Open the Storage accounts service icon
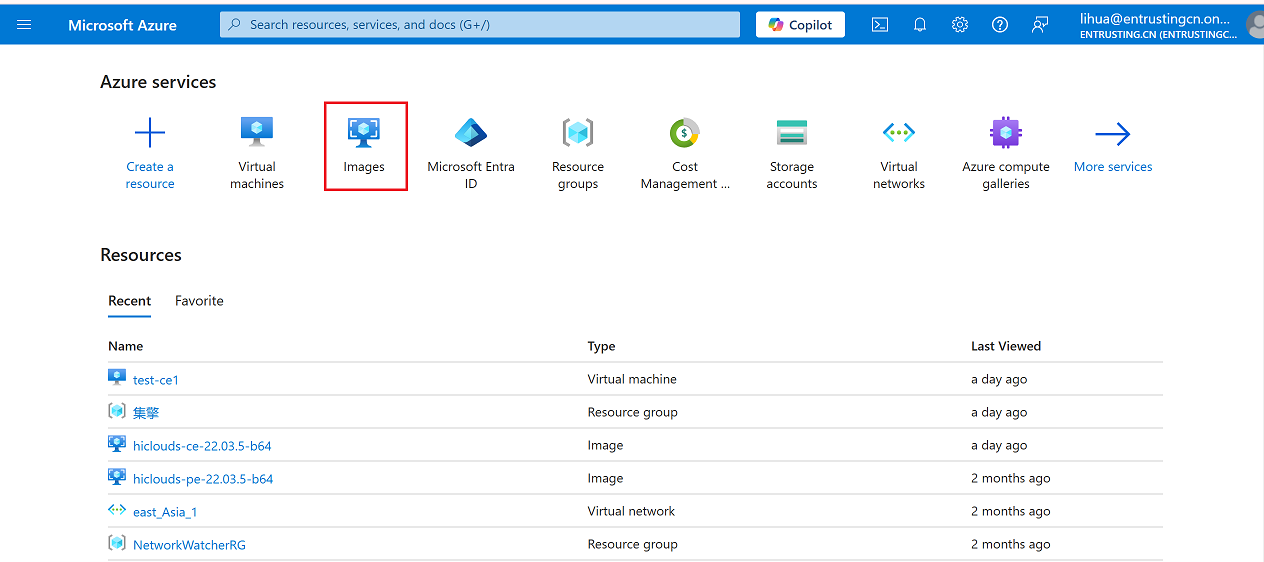Image resolution: width=1264 pixels, height=562 pixels. click(x=792, y=132)
